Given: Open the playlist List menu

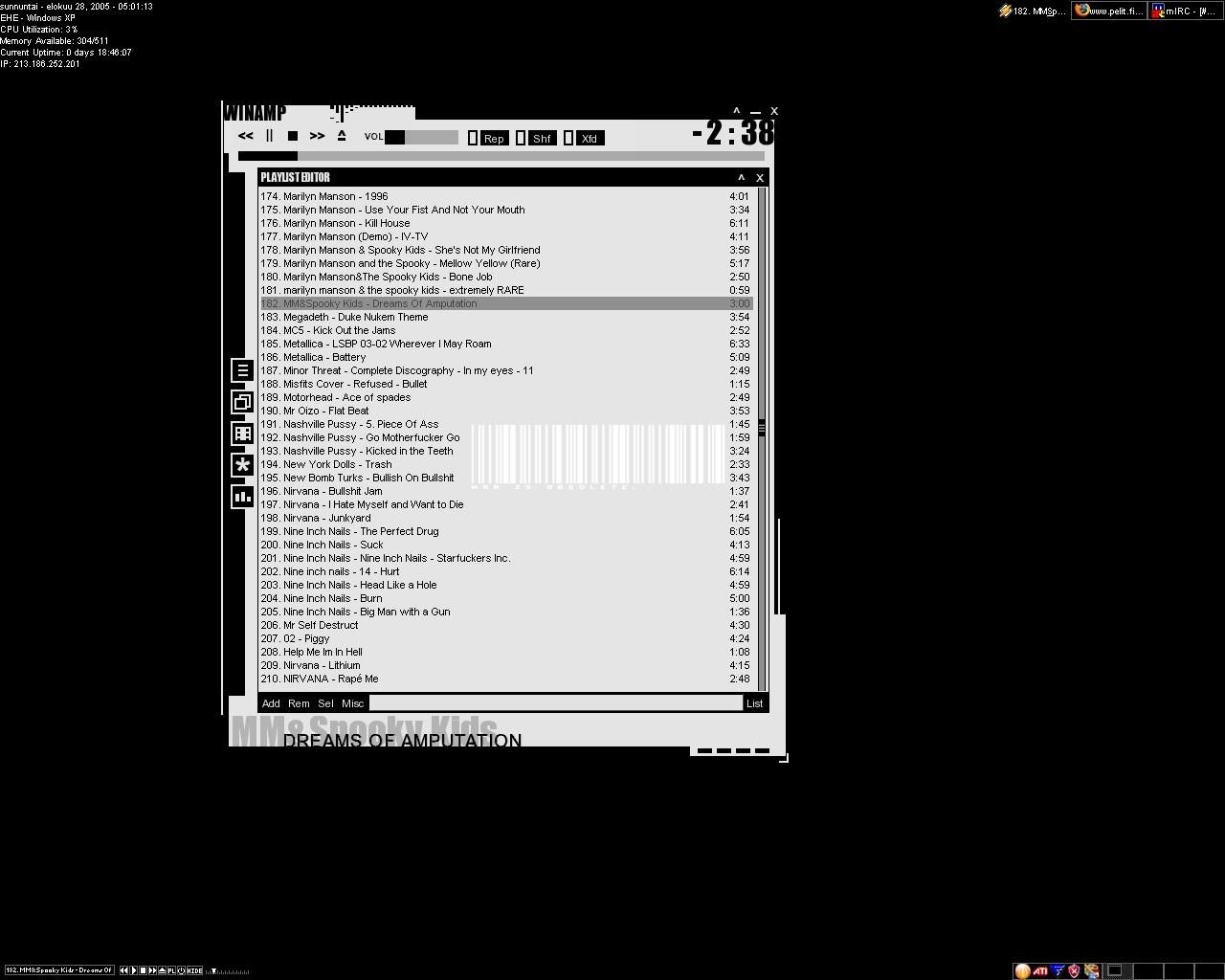Looking at the screenshot, I should click(x=754, y=703).
